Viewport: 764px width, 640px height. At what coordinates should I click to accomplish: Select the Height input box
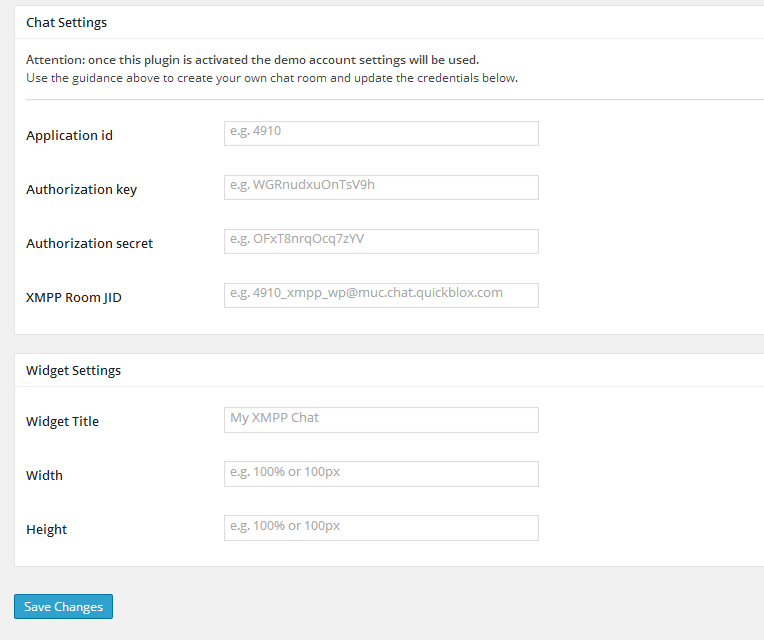pos(381,527)
